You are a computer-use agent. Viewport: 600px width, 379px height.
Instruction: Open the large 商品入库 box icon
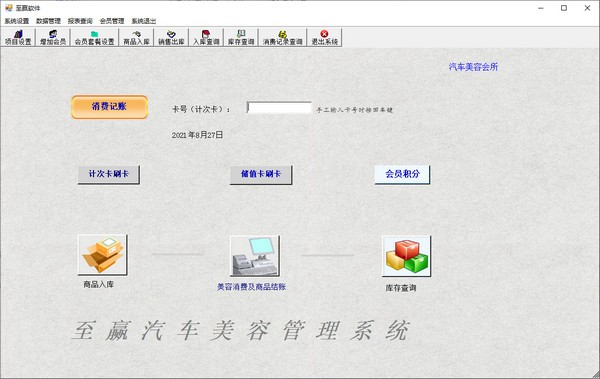[102, 255]
